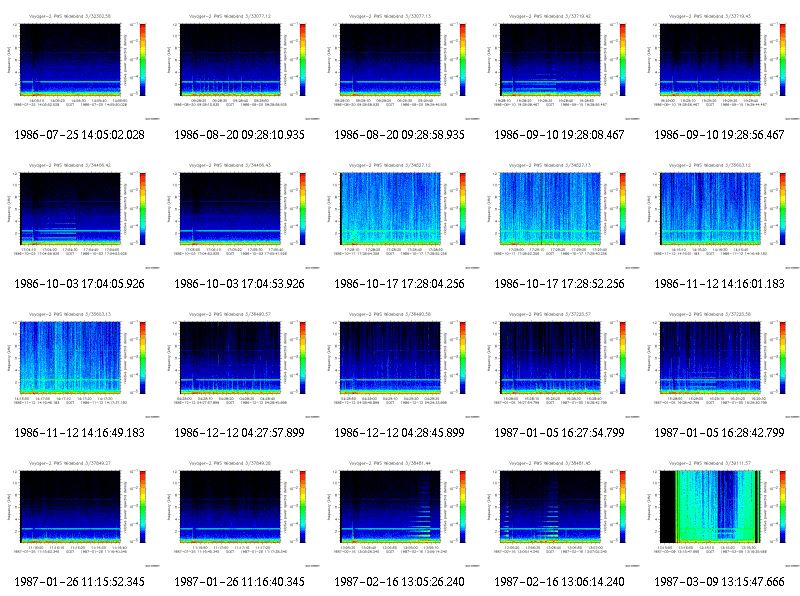The height and width of the screenshot is (596, 800).
Task: Open spectrogram thumbnail dated 1986-08-20 09:28:10.935
Action: coord(240,66)
